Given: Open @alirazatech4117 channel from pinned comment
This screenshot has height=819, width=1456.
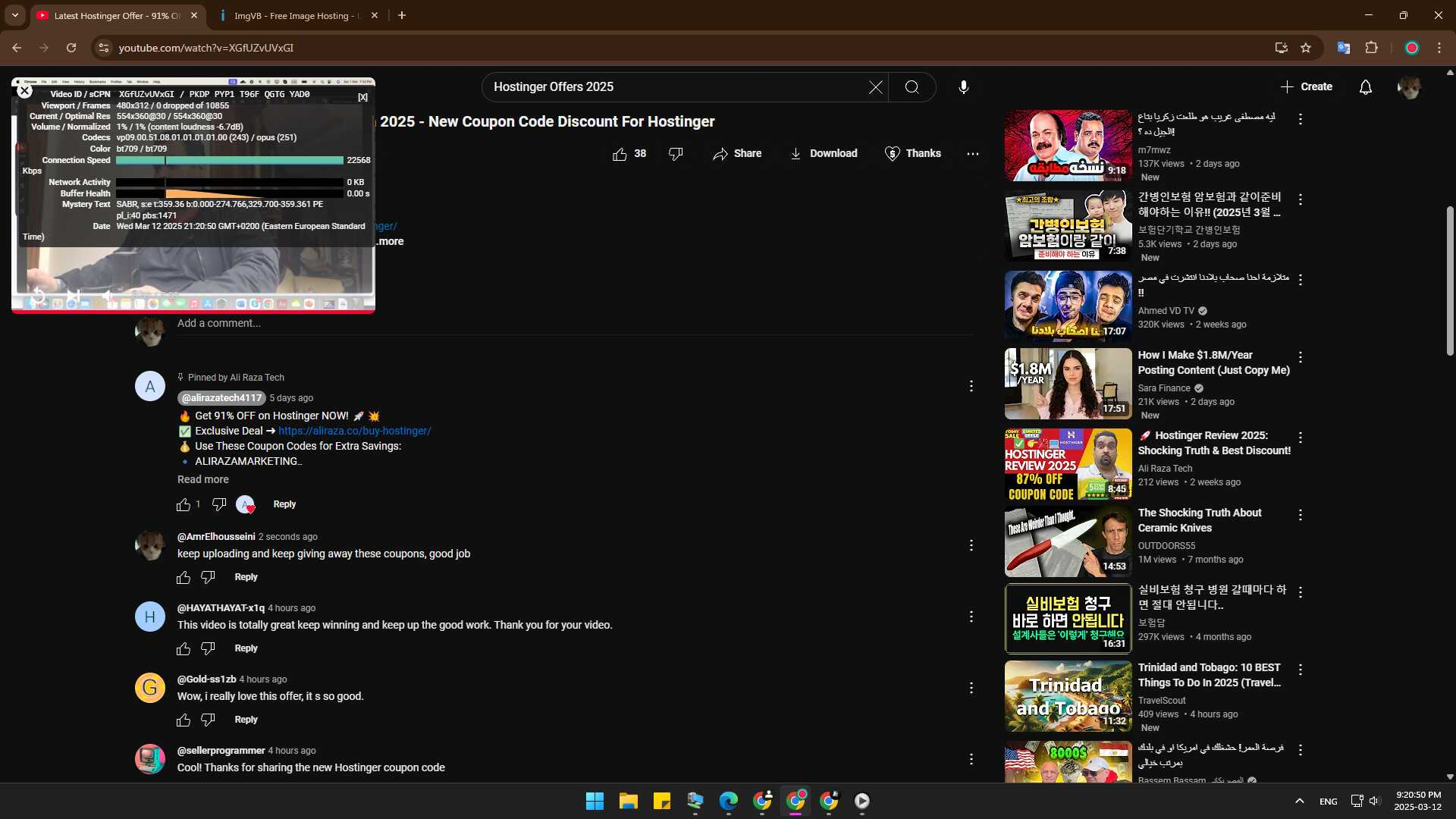Looking at the screenshot, I should point(221,398).
